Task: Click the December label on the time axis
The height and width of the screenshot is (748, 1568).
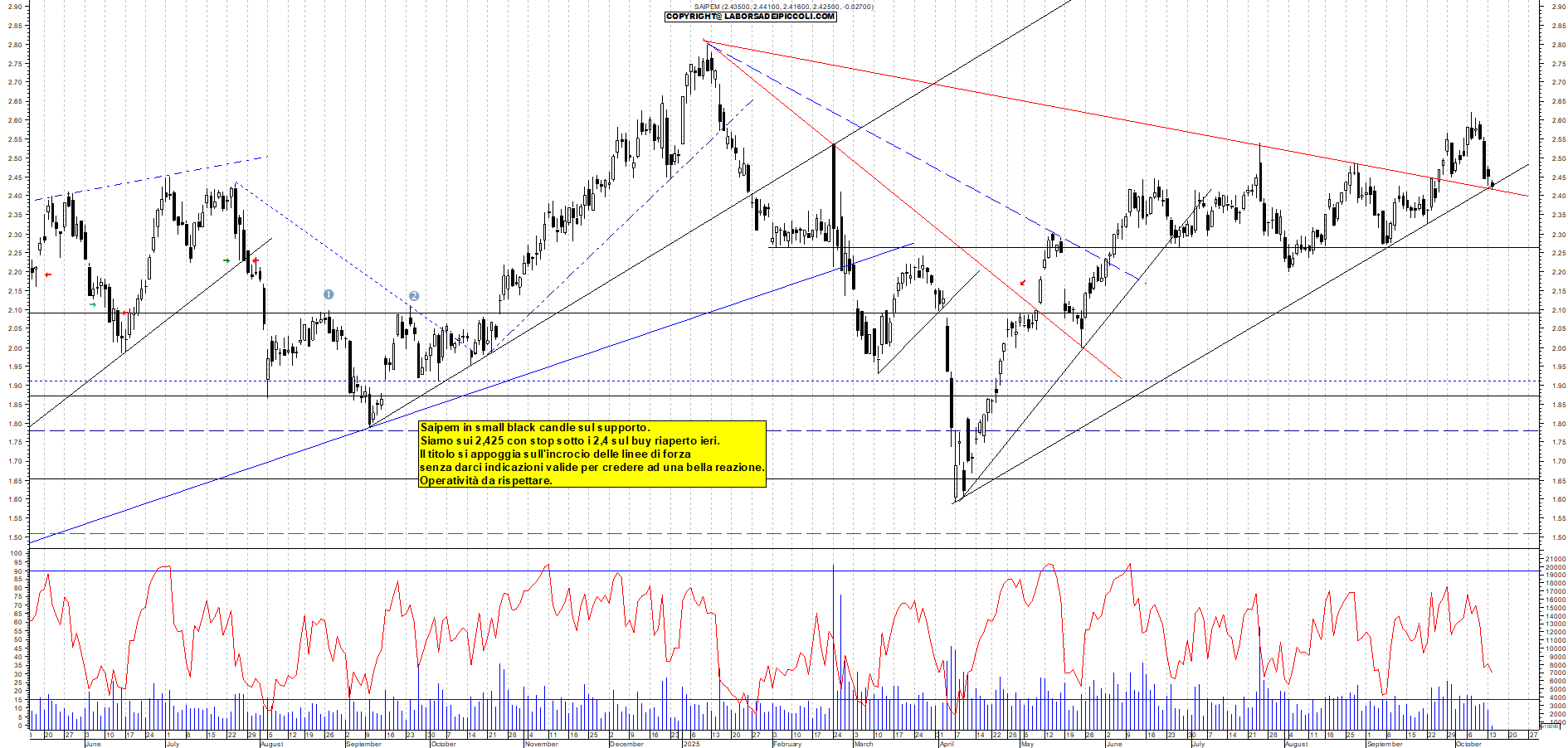Action: click(x=626, y=744)
